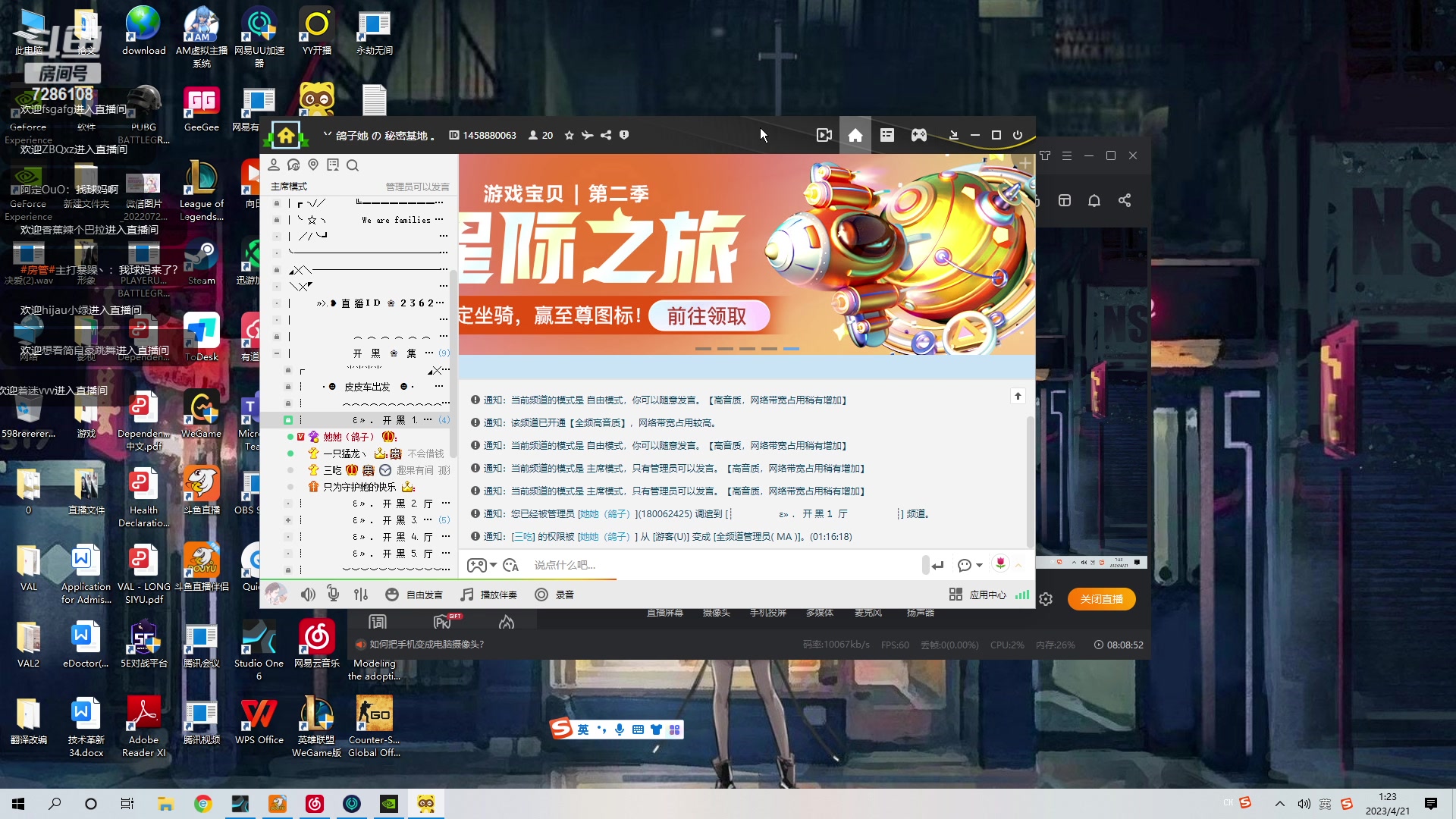Screen dimensions: 1456x819
Task: Open the settings gear next to 关闭直播
Action: coord(1046,598)
